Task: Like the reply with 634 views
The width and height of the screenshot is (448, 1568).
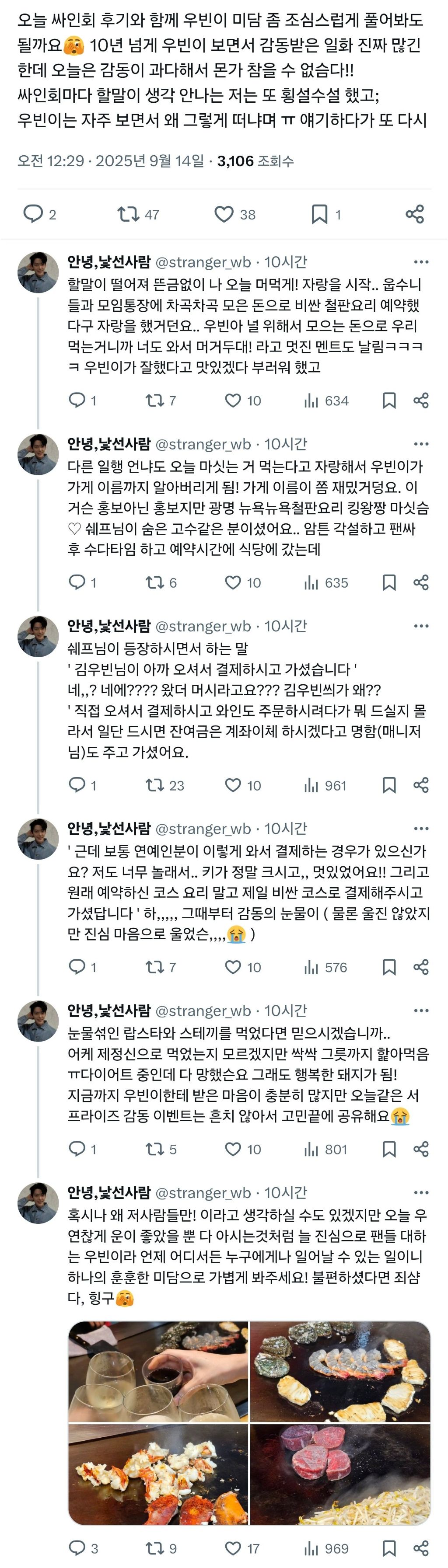Action: point(233,401)
